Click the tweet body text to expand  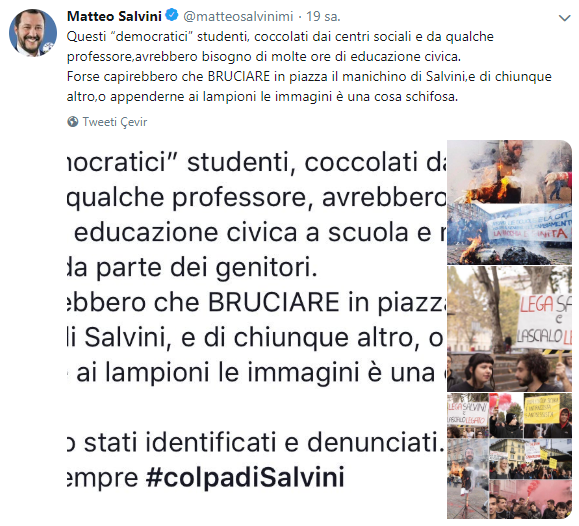pyautogui.click(x=309, y=66)
